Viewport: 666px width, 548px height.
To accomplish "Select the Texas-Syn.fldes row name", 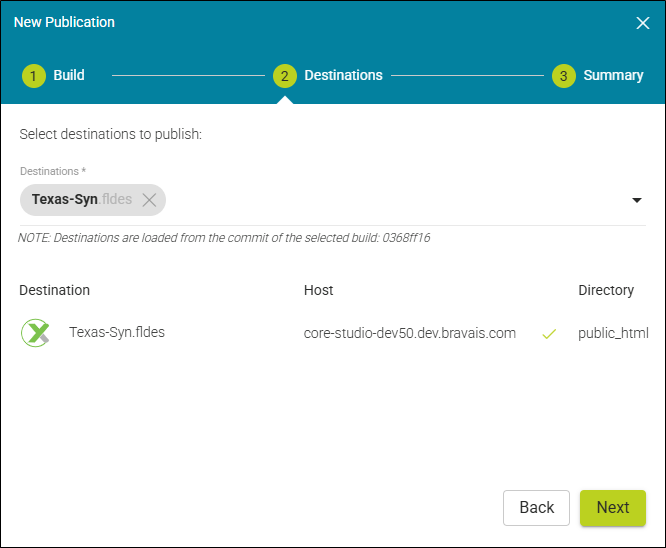I will coord(117,332).
